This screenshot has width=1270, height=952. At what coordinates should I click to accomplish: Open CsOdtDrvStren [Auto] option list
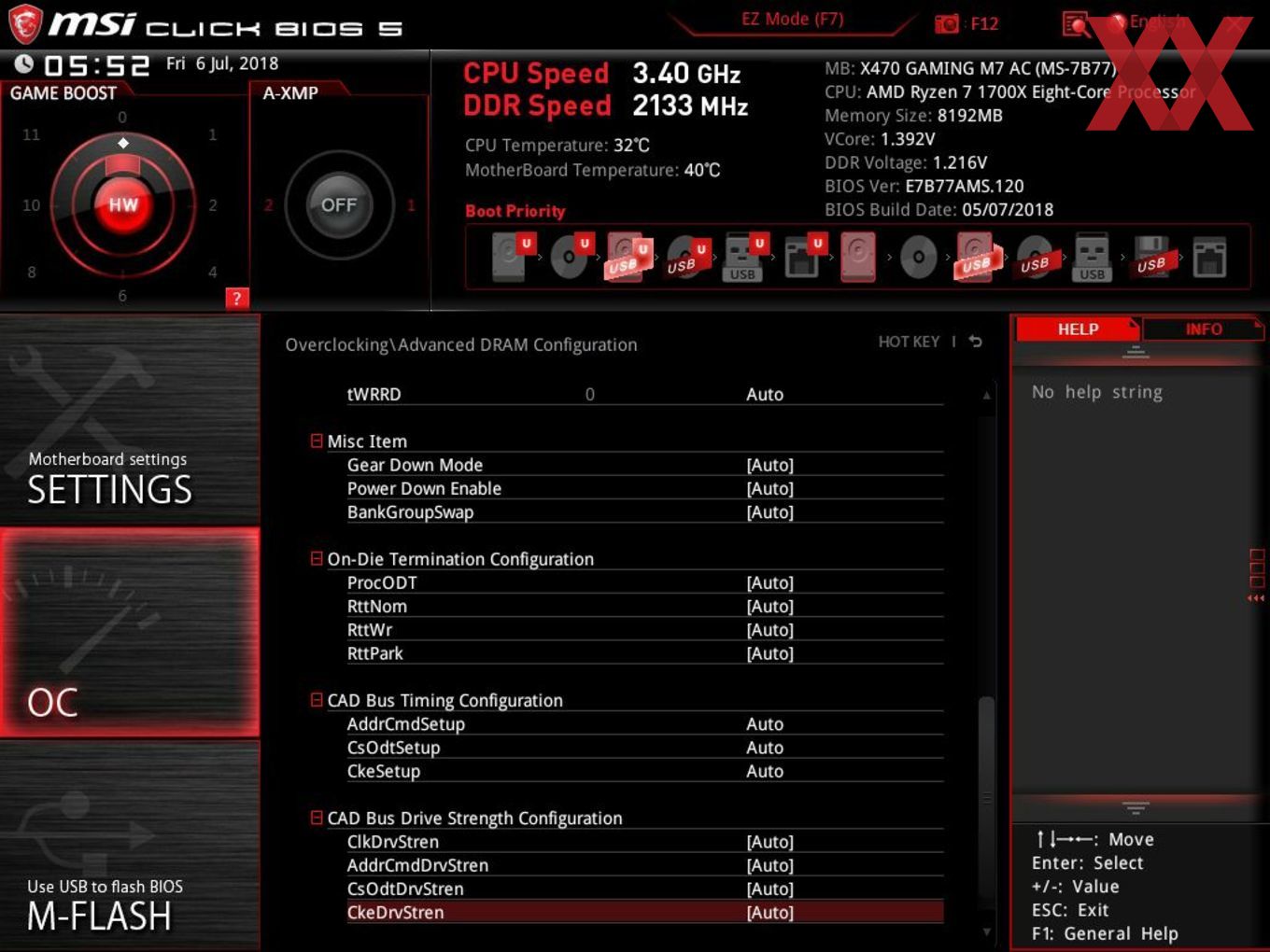point(769,889)
